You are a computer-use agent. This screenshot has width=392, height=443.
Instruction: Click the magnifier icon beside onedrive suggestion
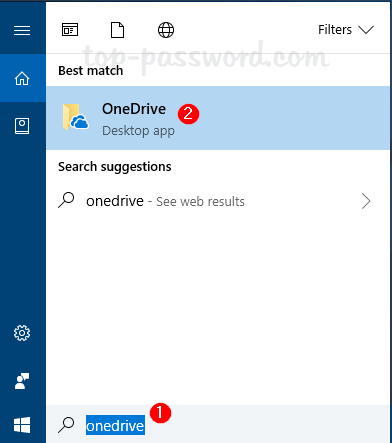point(66,200)
